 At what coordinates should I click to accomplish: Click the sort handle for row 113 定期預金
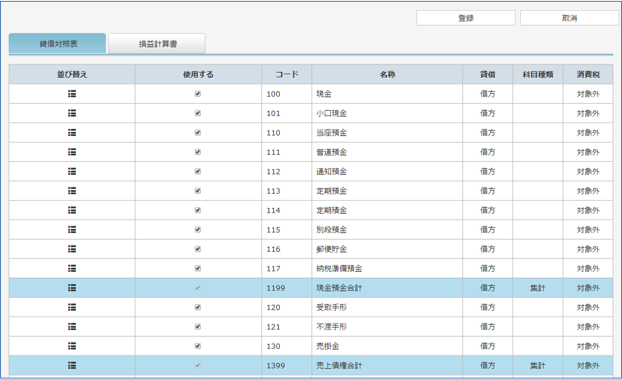pos(72,191)
